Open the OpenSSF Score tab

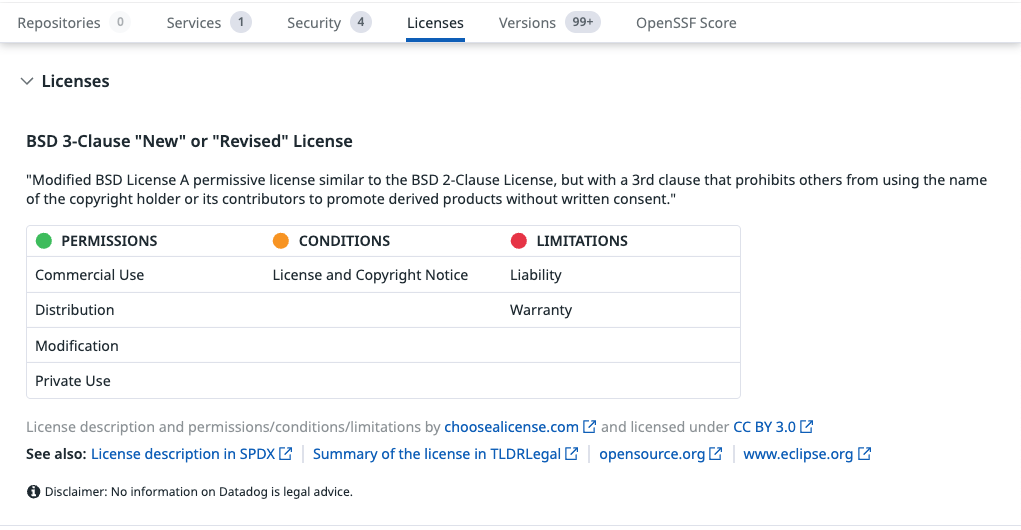click(x=686, y=23)
